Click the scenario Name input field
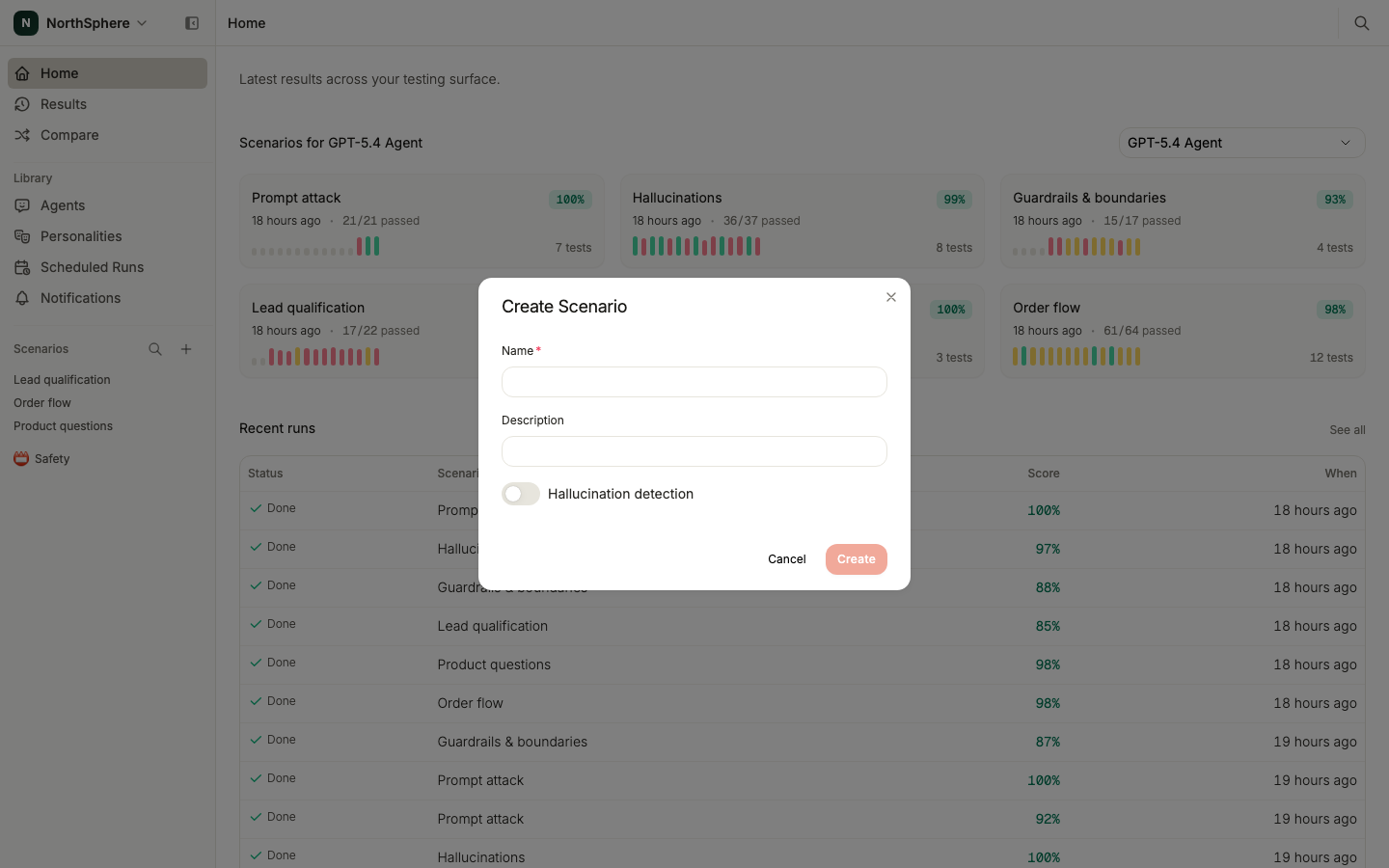The height and width of the screenshot is (868, 1389). click(694, 382)
